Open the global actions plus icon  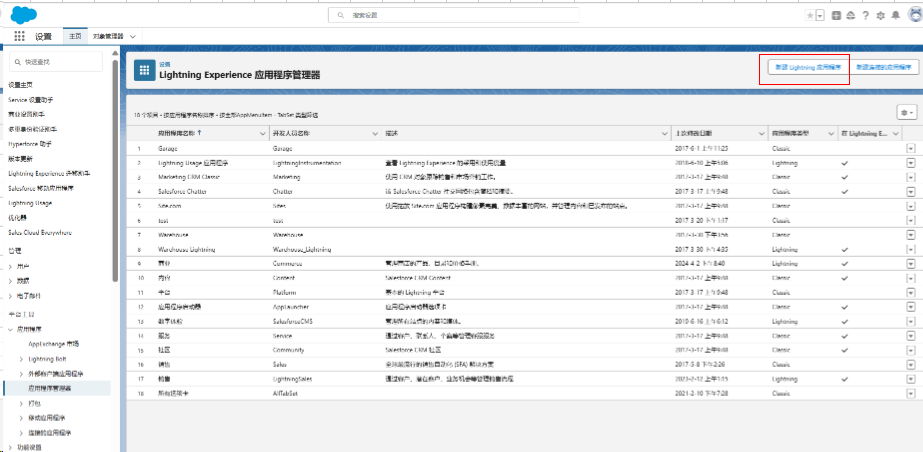[x=836, y=15]
